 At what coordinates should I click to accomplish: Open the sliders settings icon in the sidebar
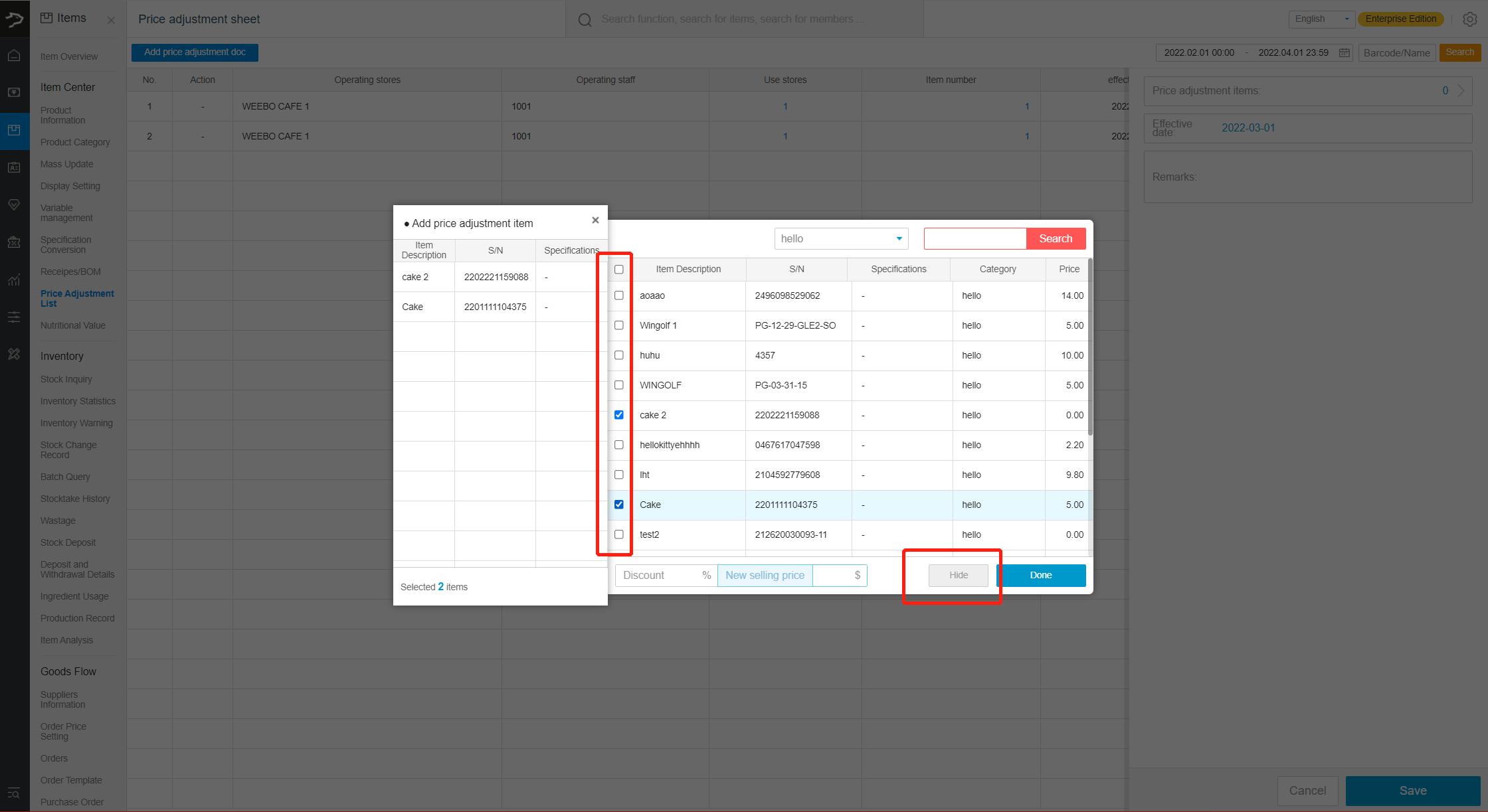click(14, 317)
